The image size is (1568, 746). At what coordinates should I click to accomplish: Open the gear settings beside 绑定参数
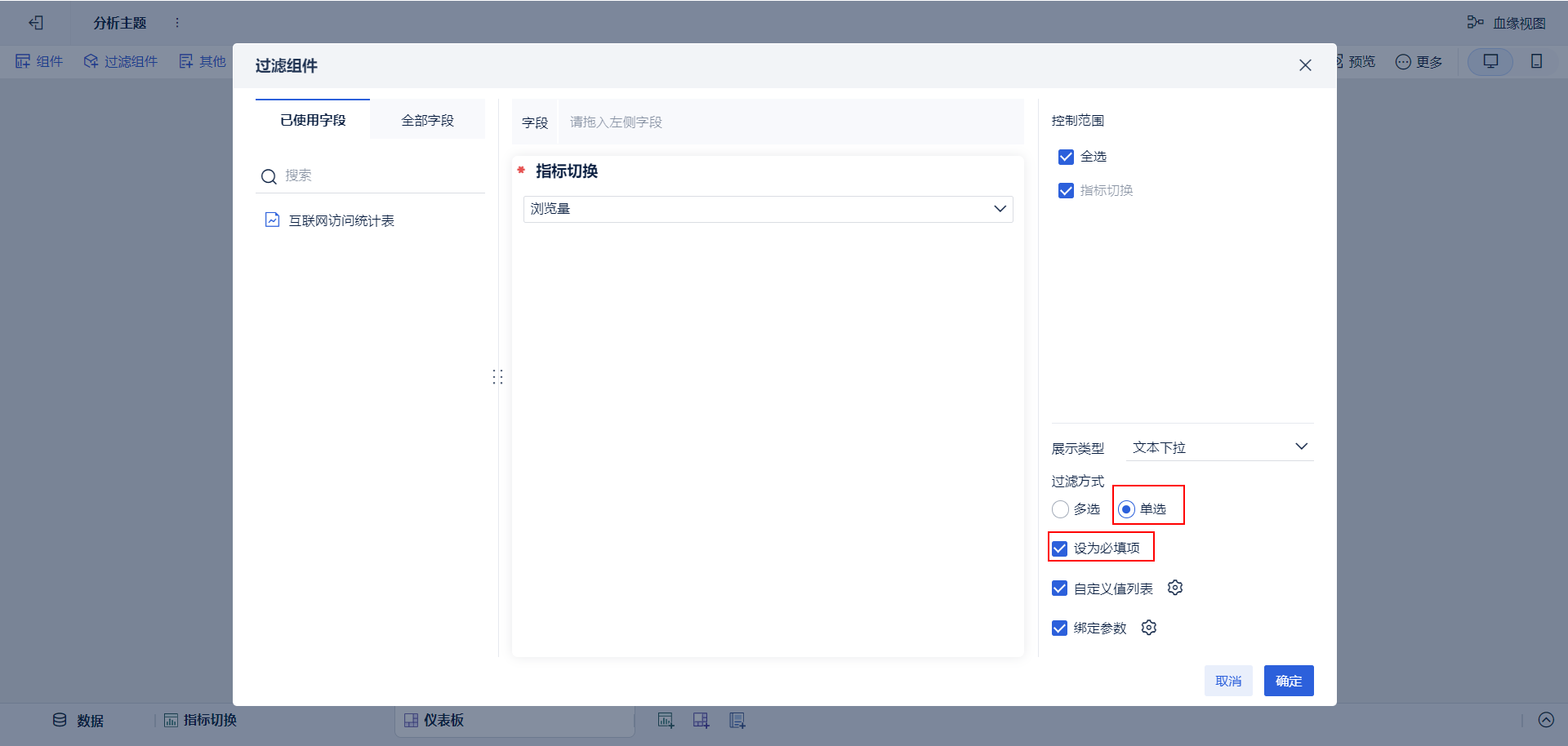[1149, 628]
